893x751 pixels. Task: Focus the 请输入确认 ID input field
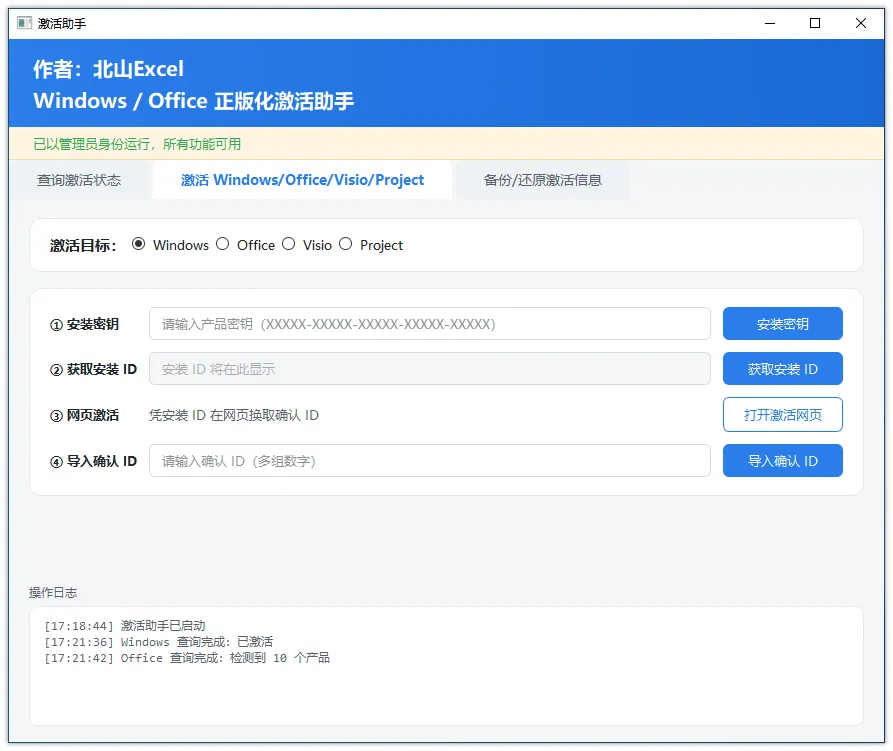point(430,461)
